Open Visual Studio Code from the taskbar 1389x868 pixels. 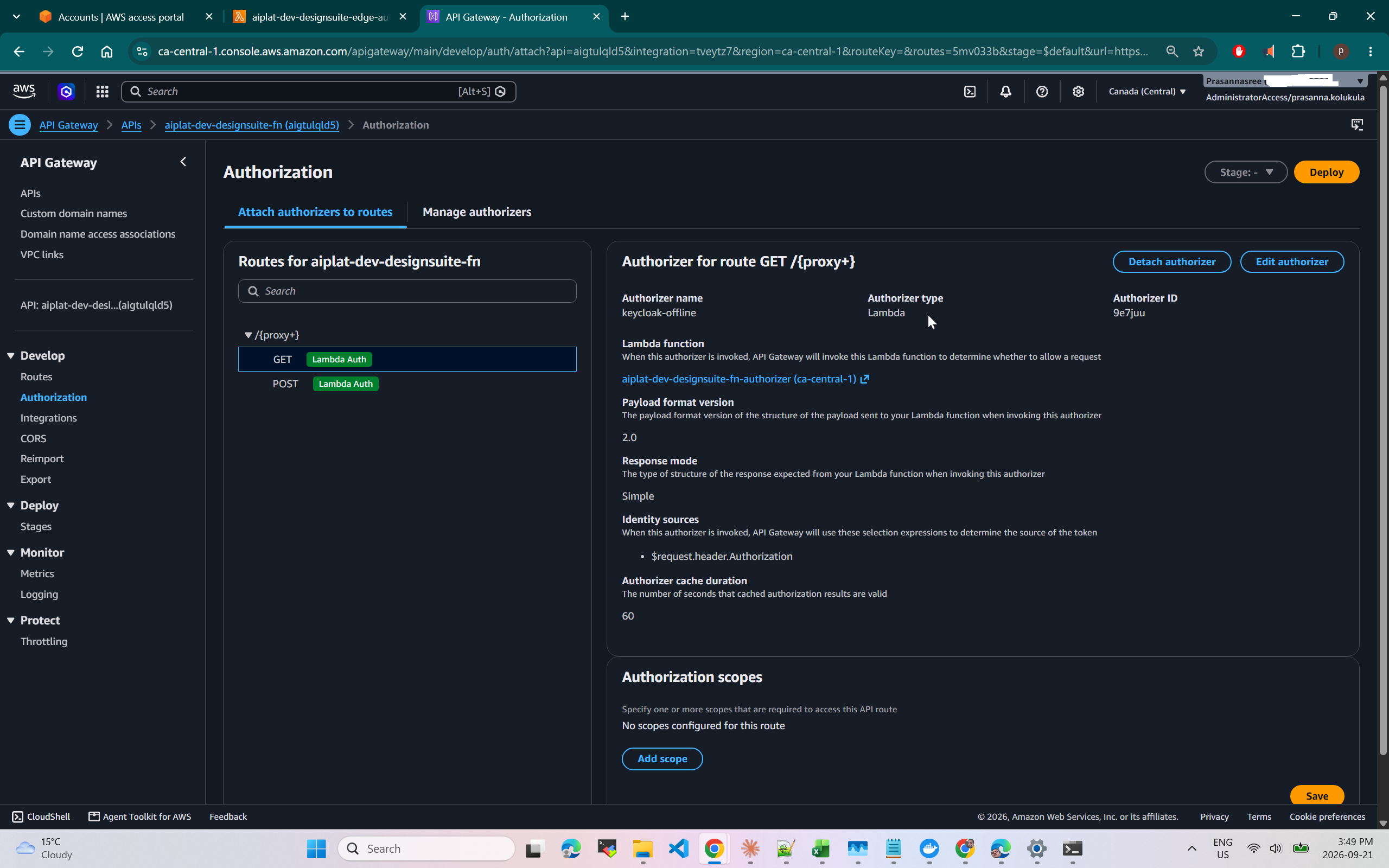point(678,848)
